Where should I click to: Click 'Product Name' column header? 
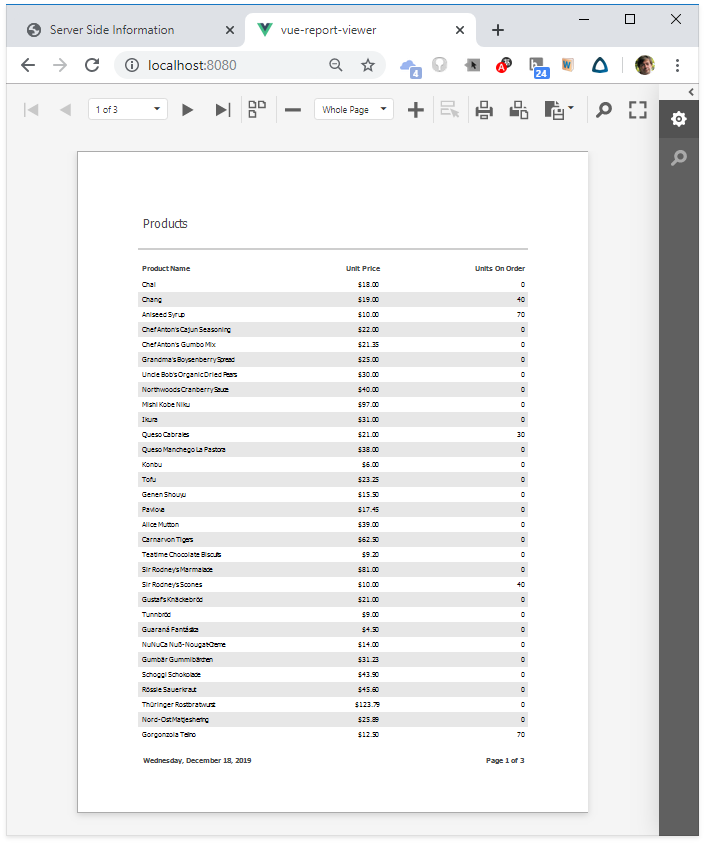(x=166, y=269)
